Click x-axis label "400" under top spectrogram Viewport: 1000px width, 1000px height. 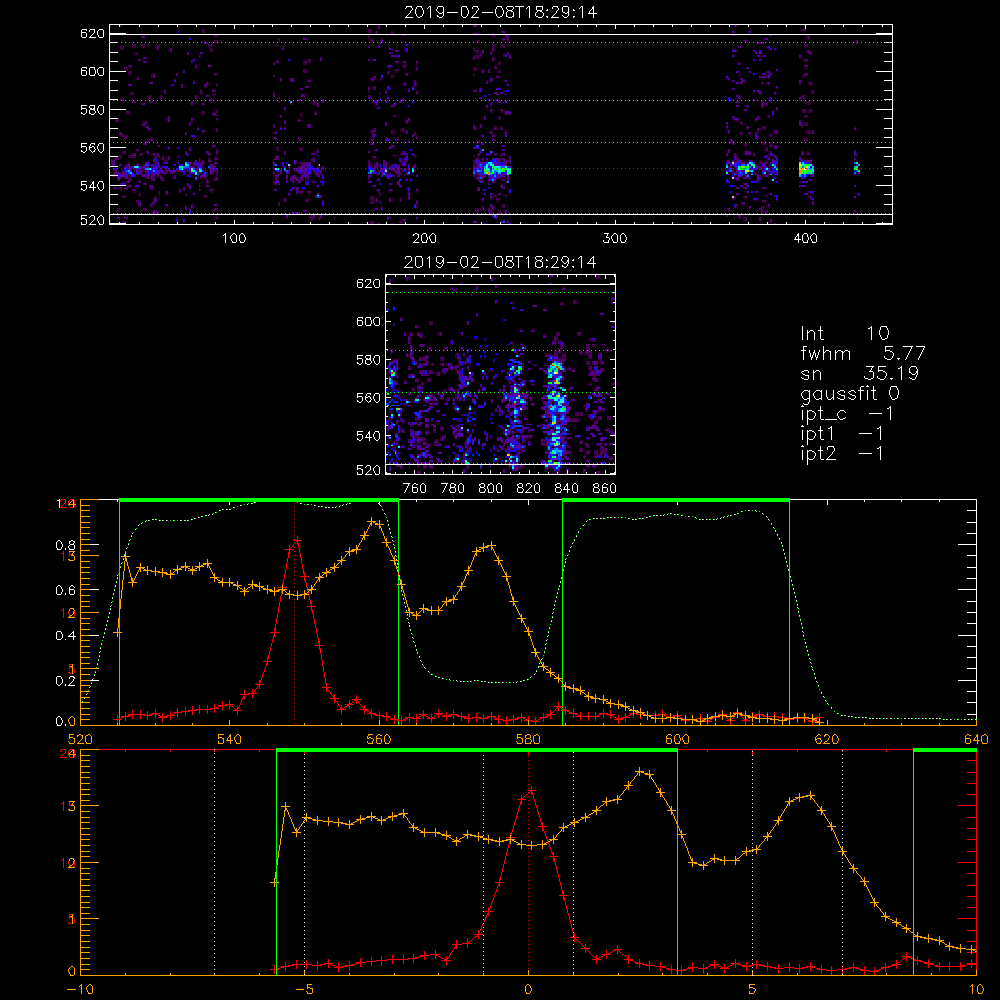click(x=805, y=239)
